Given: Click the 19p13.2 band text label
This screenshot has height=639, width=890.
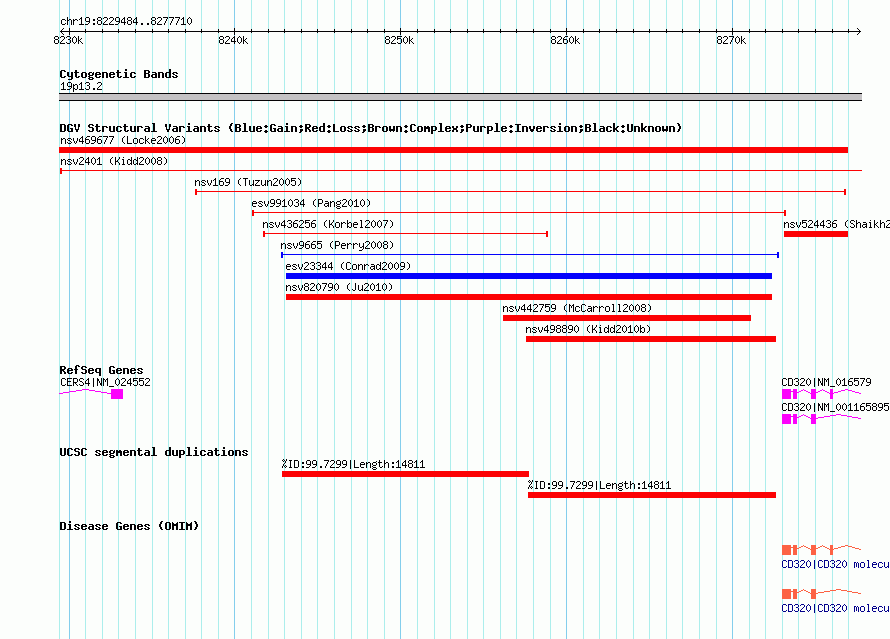Looking at the screenshot, I should click(81, 86).
